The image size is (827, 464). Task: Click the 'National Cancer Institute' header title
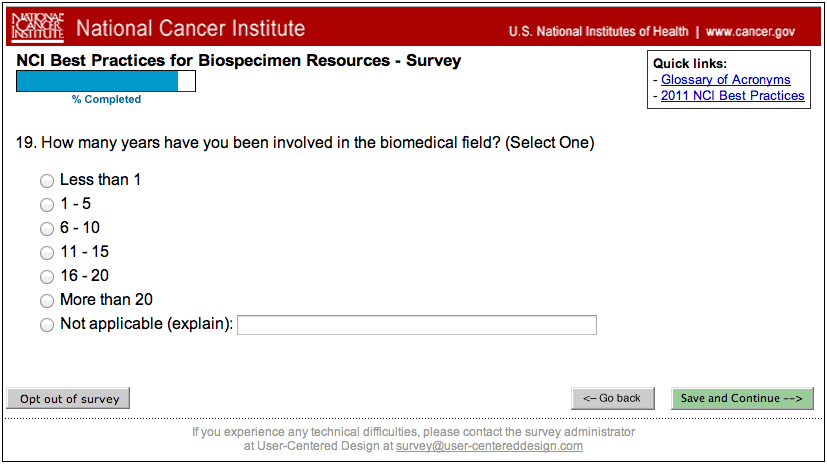190,29
